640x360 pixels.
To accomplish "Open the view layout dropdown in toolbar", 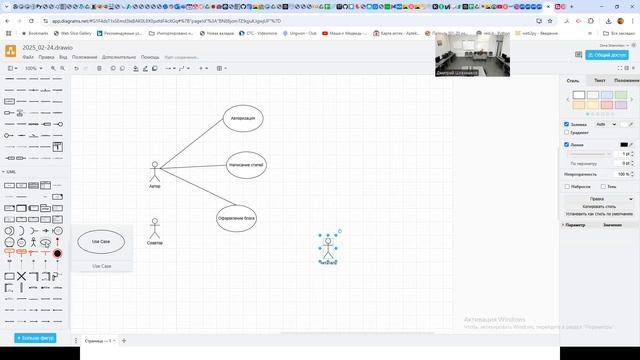I will coord(13,69).
